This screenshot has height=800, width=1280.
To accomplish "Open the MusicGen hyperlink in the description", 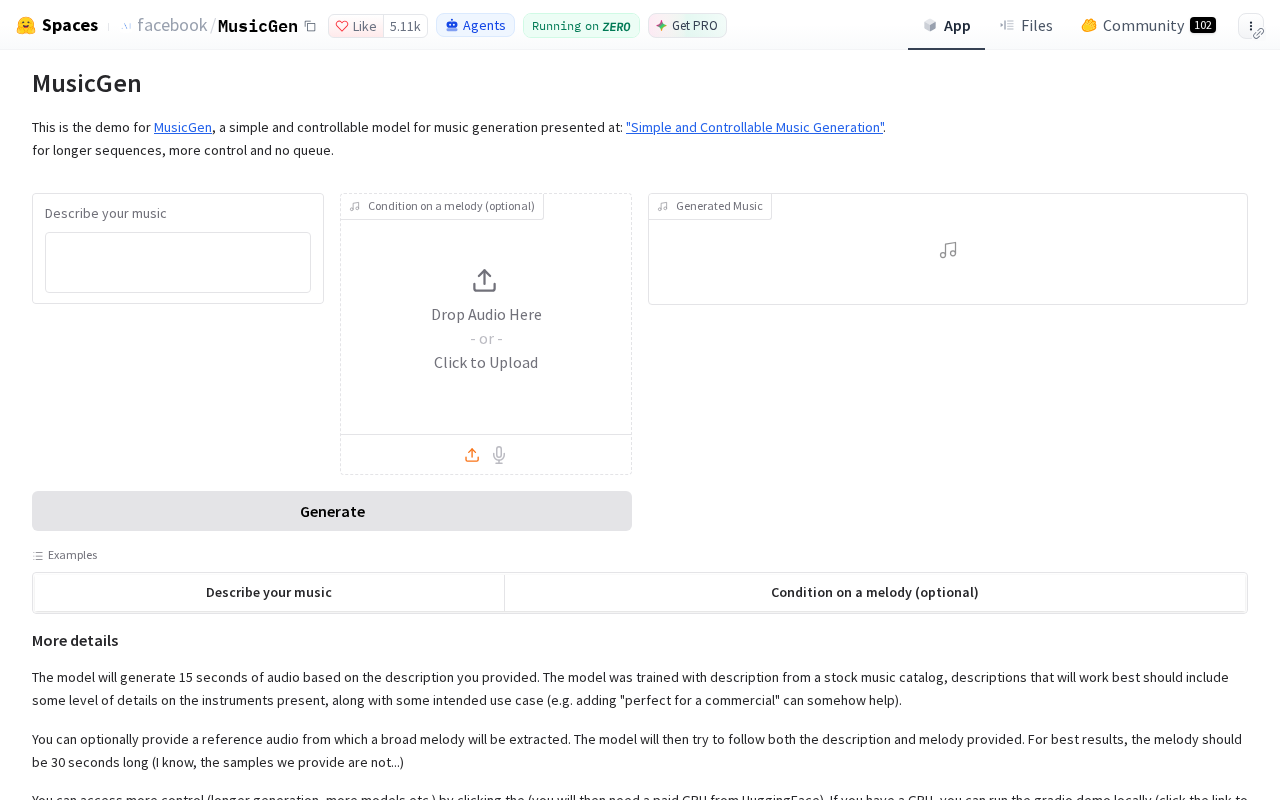I will pyautogui.click(x=183, y=127).
